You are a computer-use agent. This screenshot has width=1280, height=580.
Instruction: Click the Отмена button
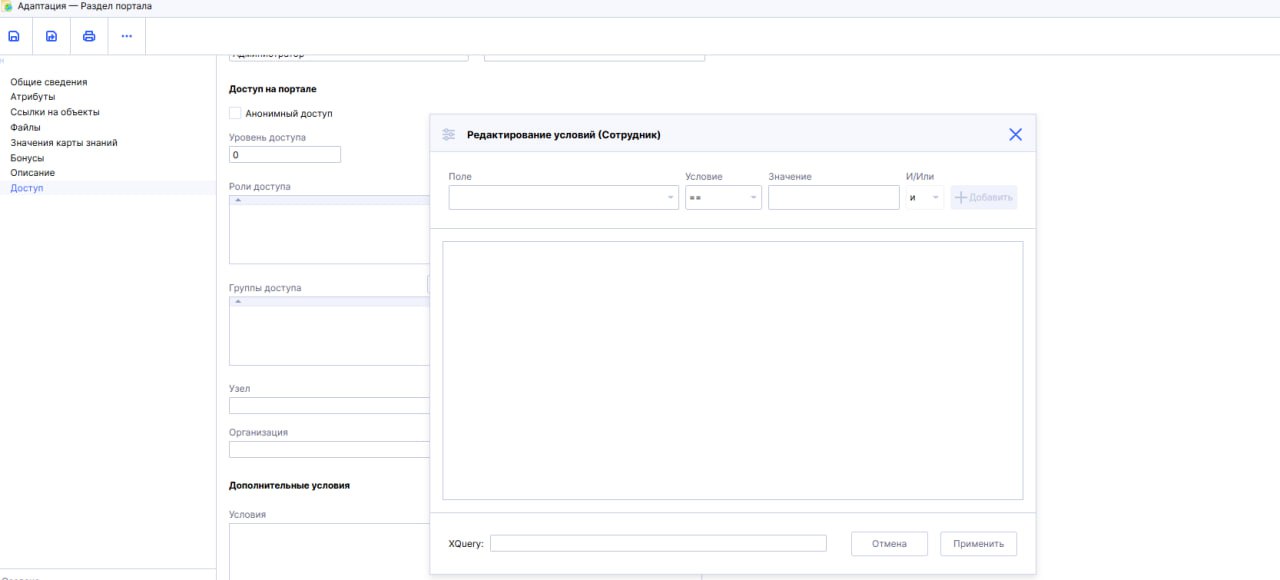pyautogui.click(x=889, y=544)
